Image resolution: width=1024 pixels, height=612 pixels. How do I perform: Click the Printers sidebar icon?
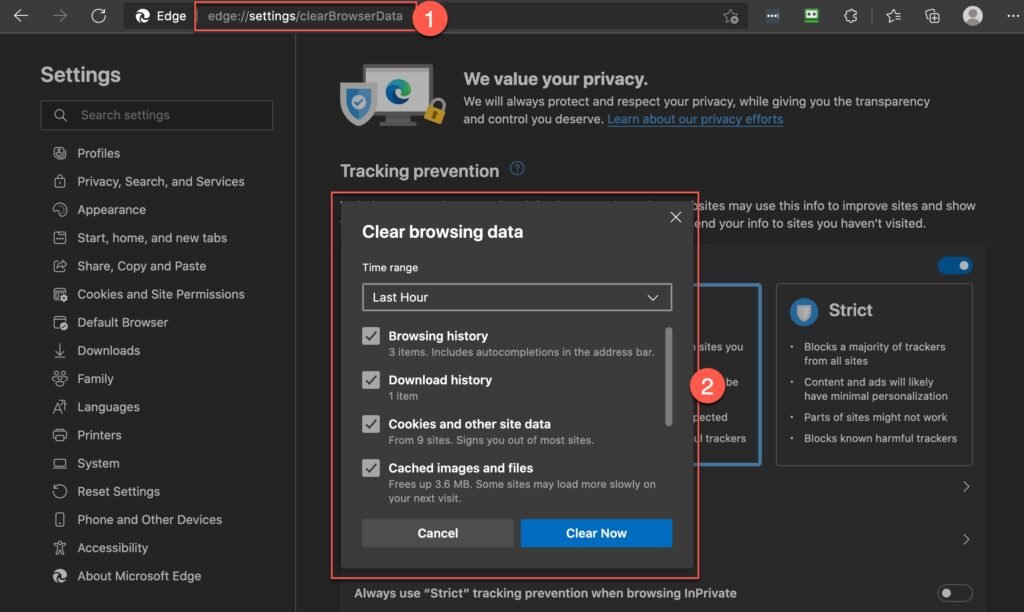[59, 434]
